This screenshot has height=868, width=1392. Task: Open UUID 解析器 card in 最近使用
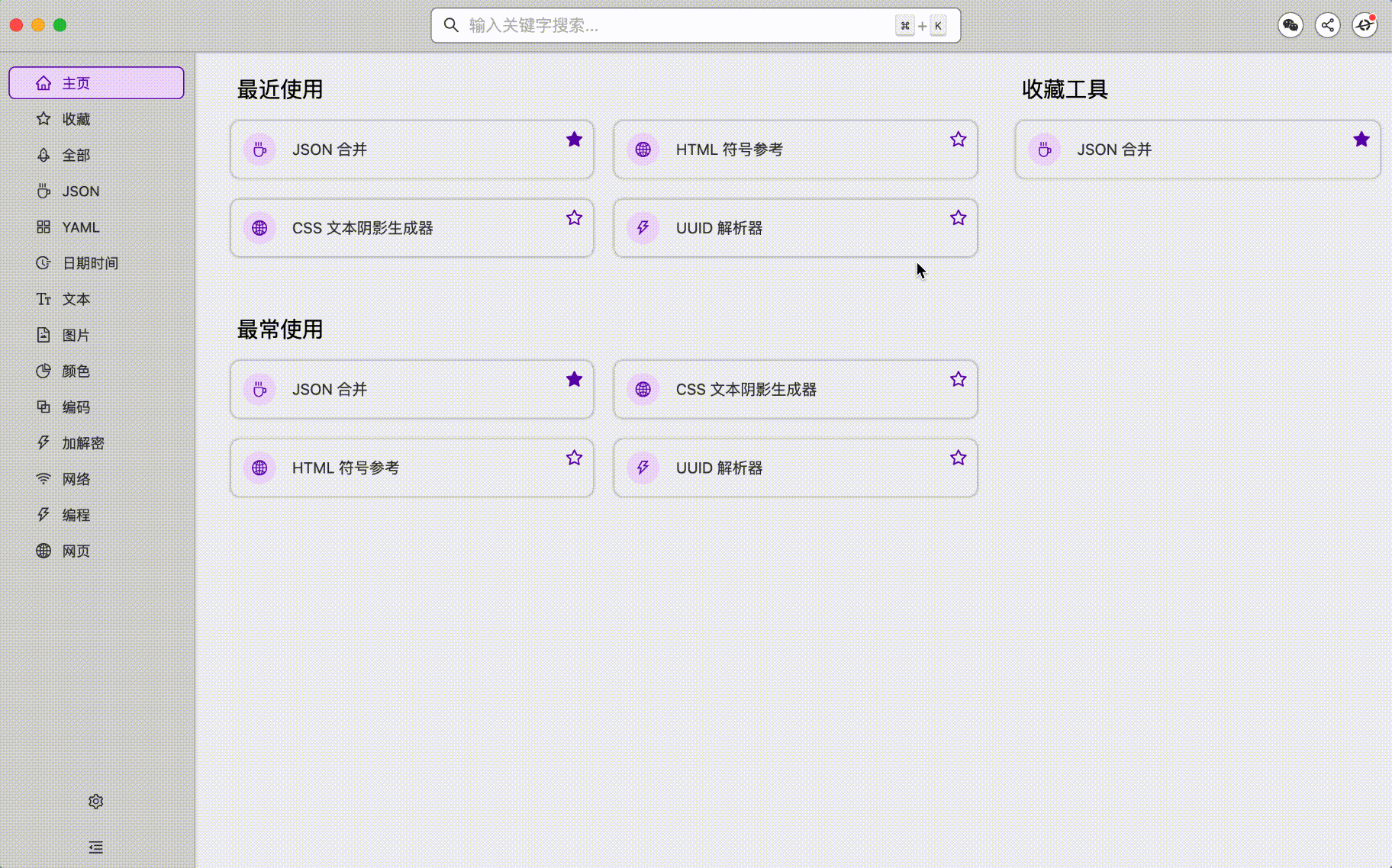click(796, 228)
